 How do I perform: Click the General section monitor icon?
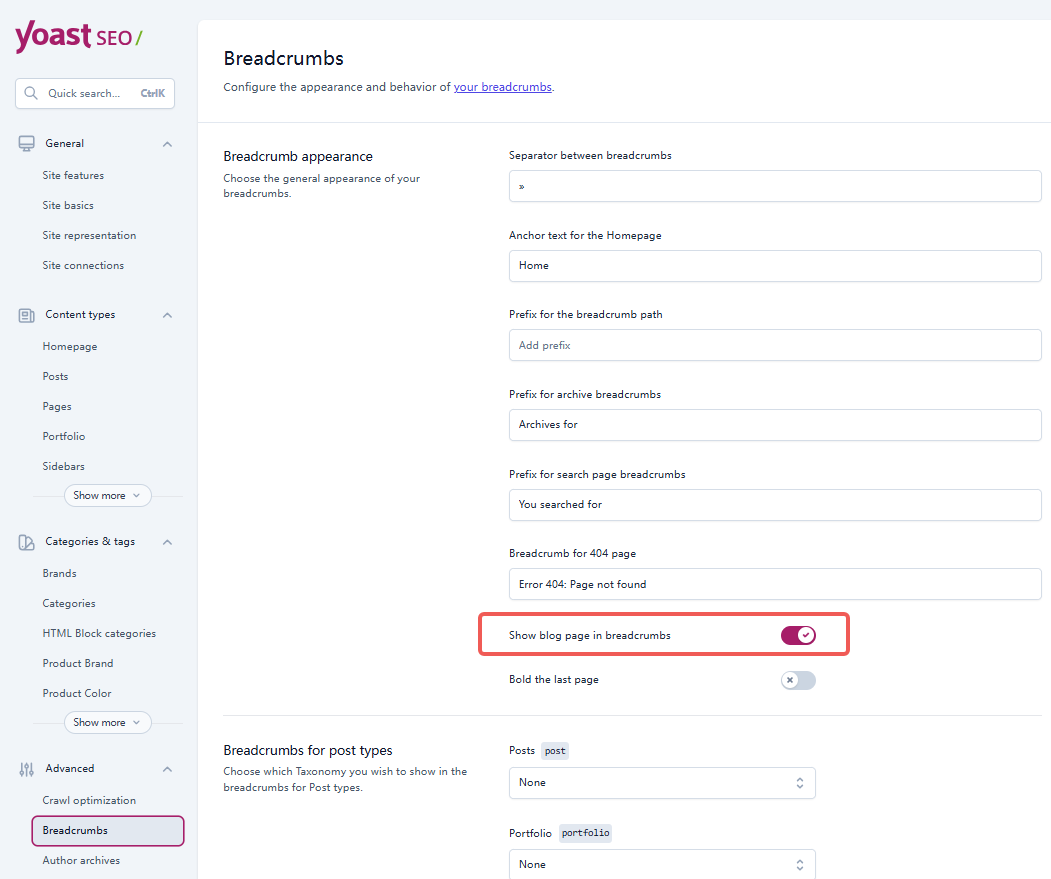[x=25, y=142]
